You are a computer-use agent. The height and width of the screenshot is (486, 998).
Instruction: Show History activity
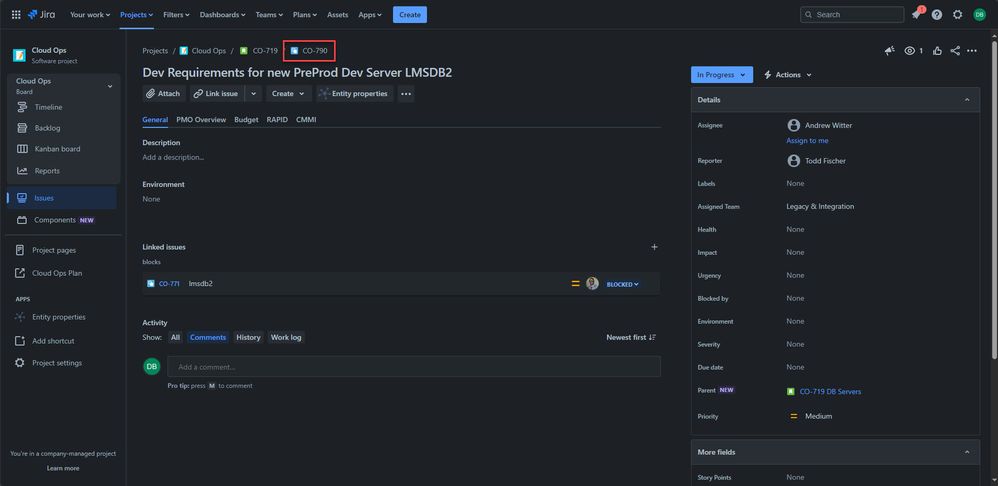[x=248, y=337]
